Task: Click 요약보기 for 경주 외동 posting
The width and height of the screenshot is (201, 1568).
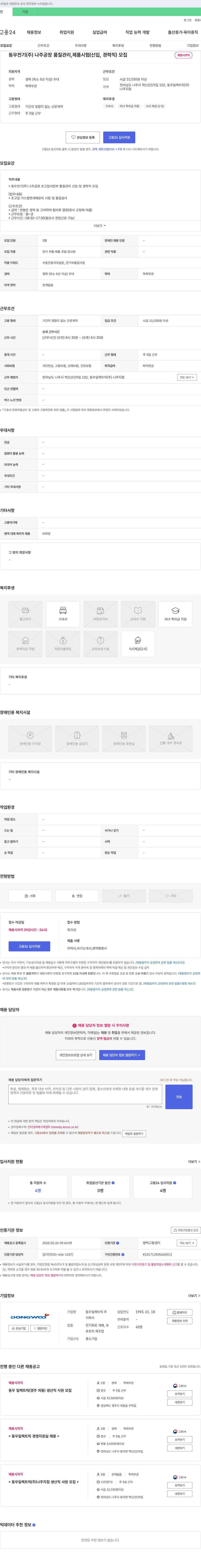Action: click(180, 1394)
